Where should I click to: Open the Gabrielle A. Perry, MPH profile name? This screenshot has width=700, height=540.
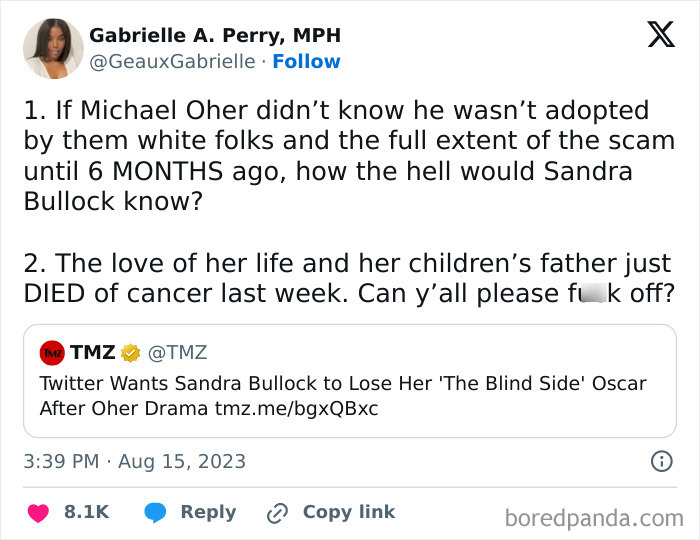click(215, 35)
